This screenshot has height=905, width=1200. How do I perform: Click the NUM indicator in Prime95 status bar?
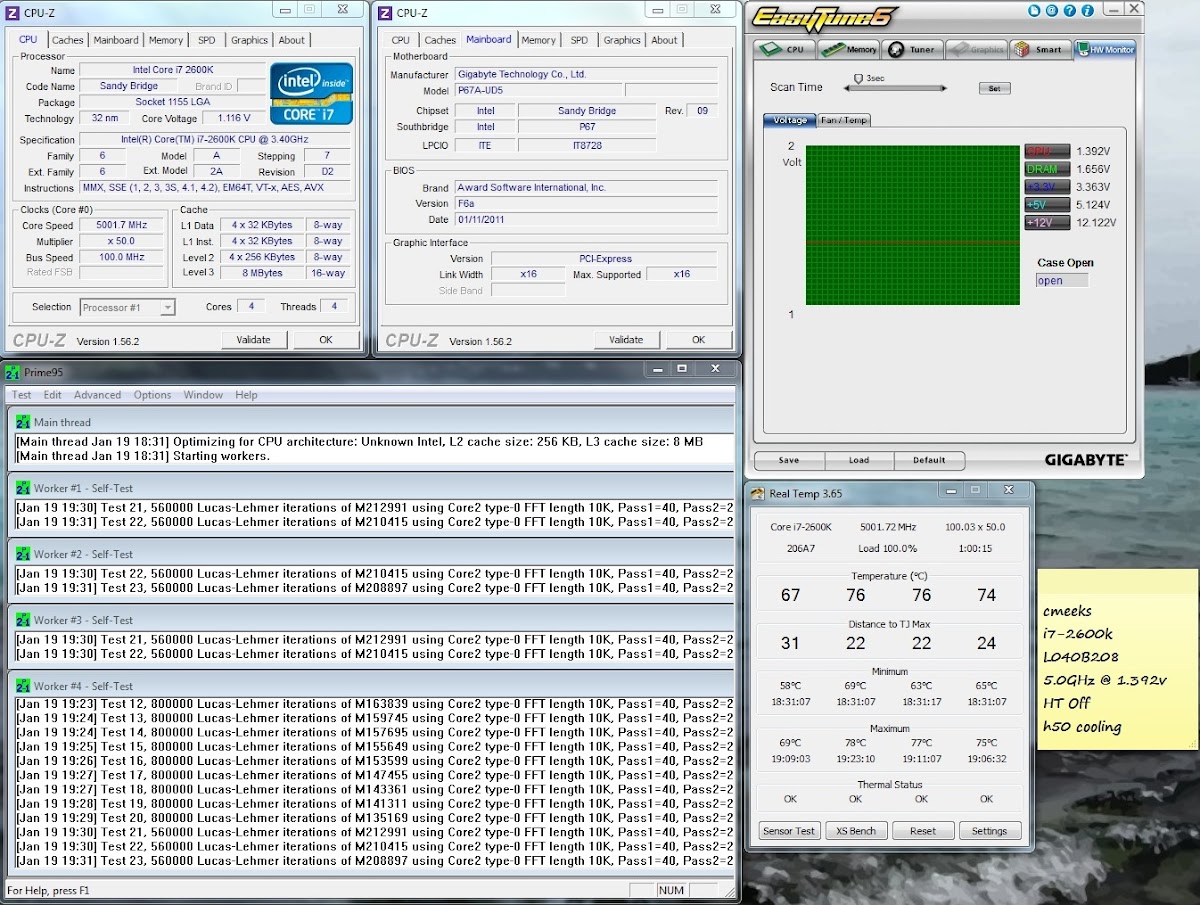pyautogui.click(x=671, y=890)
